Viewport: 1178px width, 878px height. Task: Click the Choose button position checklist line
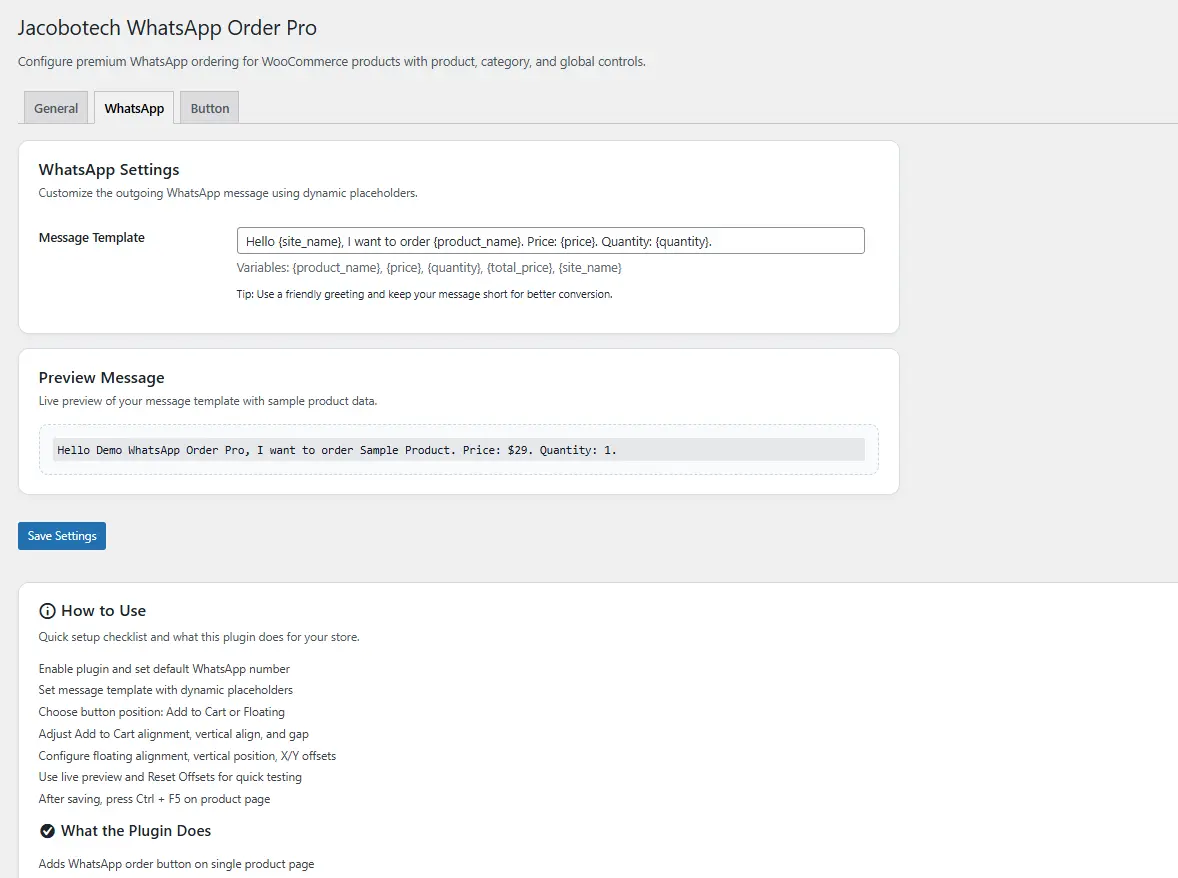click(x=162, y=712)
